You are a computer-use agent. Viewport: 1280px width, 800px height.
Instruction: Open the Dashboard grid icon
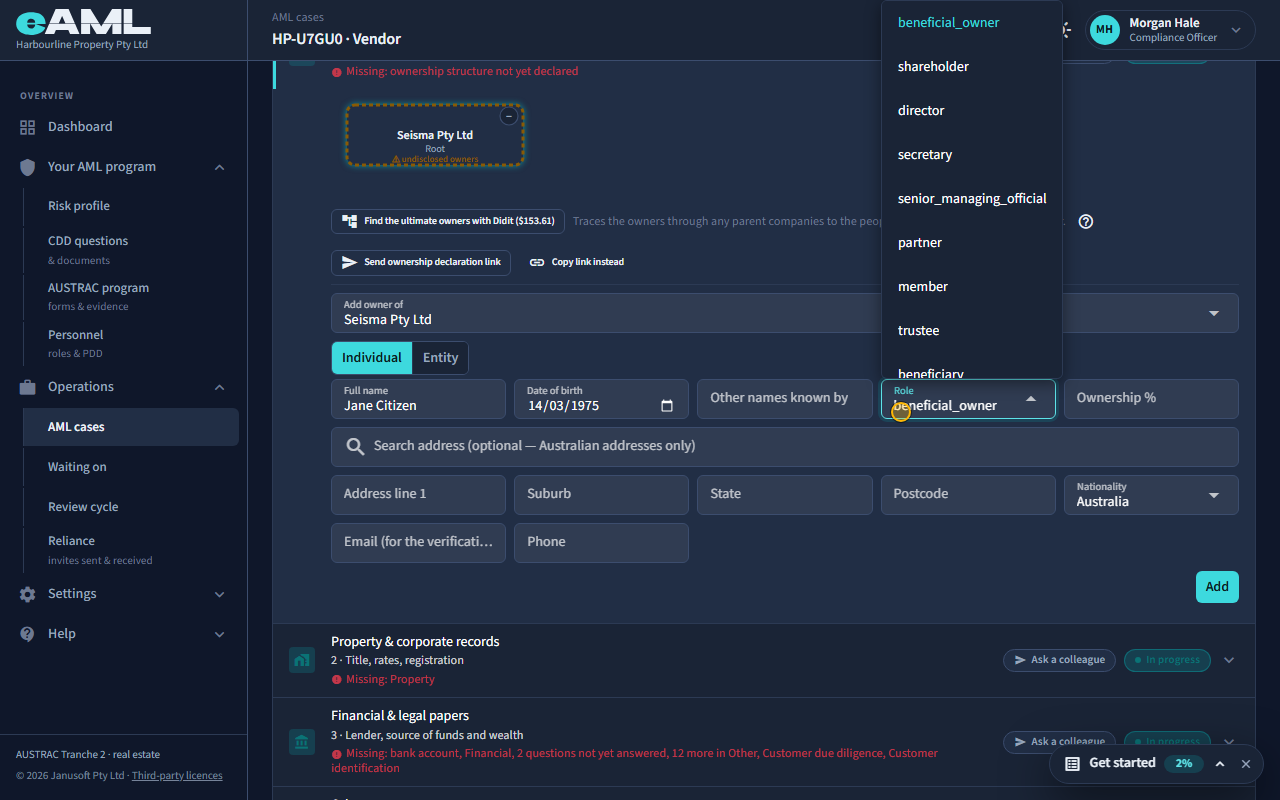(28, 127)
